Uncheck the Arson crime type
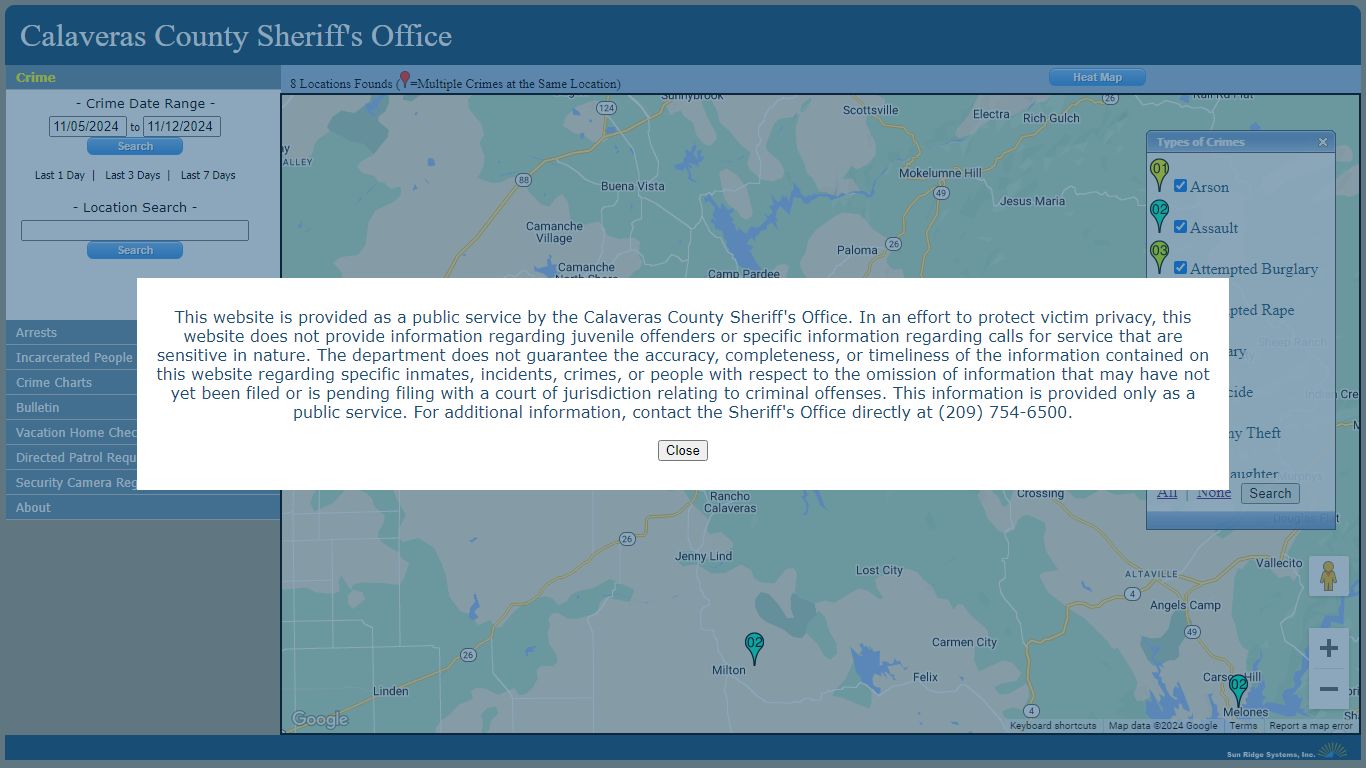This screenshot has width=1366, height=768. [x=1180, y=186]
